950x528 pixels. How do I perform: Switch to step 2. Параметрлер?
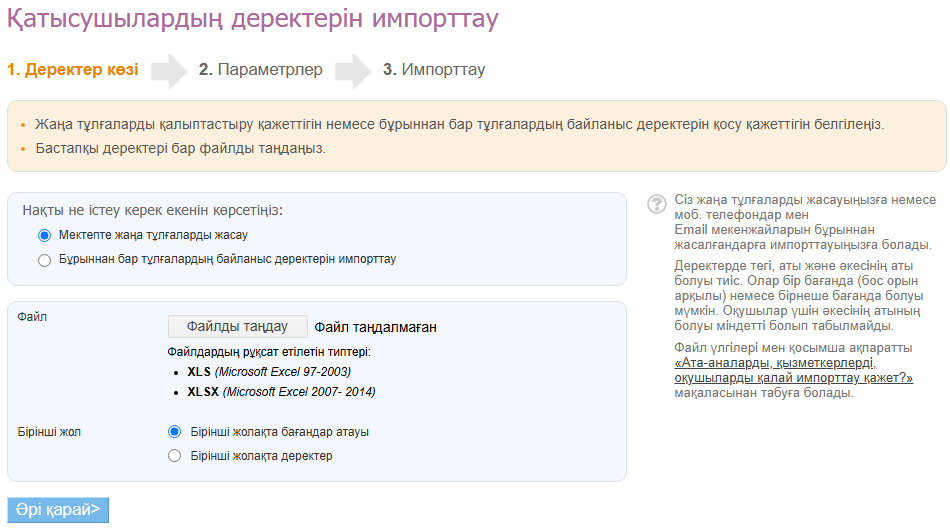click(260, 70)
